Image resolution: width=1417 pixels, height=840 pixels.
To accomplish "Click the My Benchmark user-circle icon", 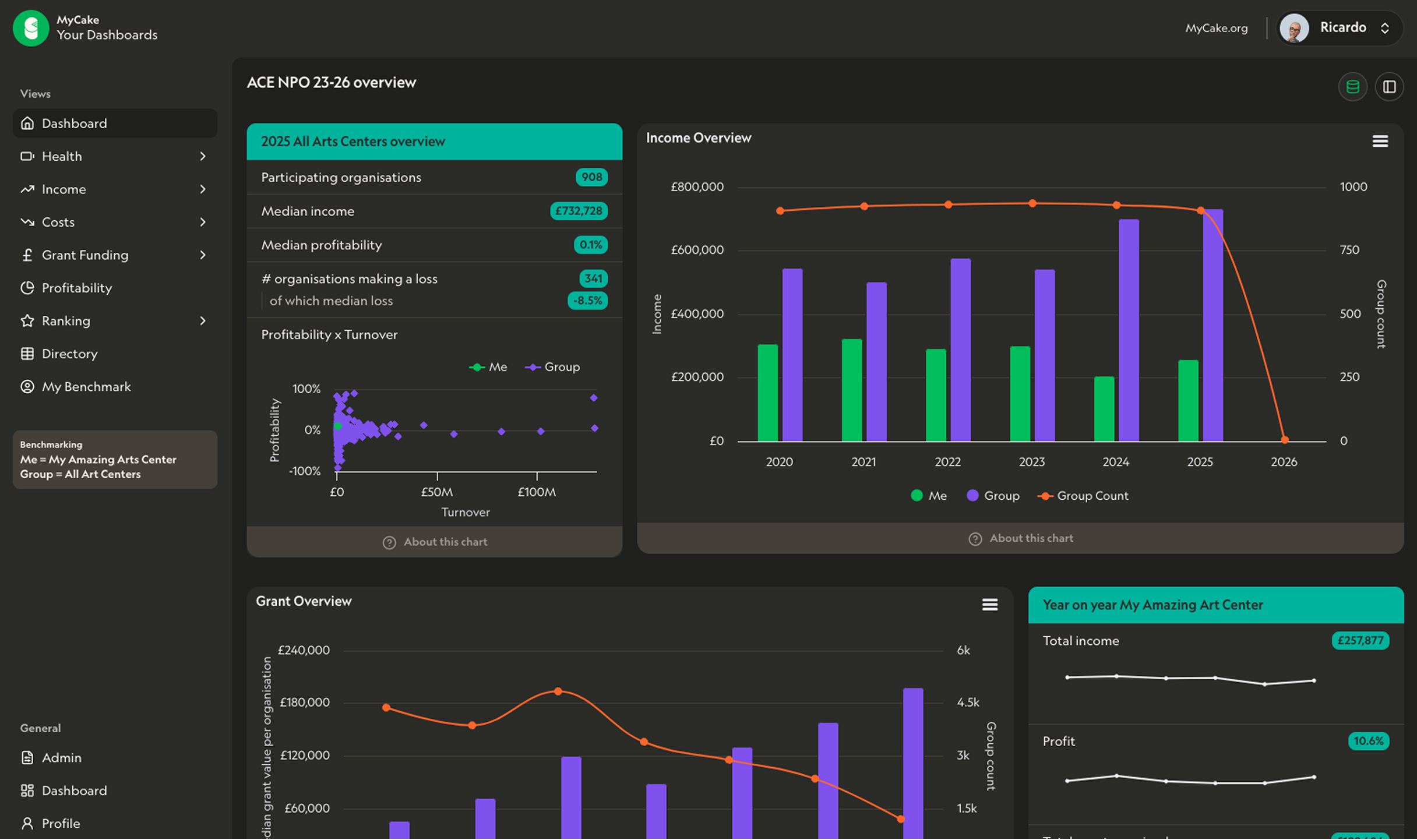I will coord(27,386).
